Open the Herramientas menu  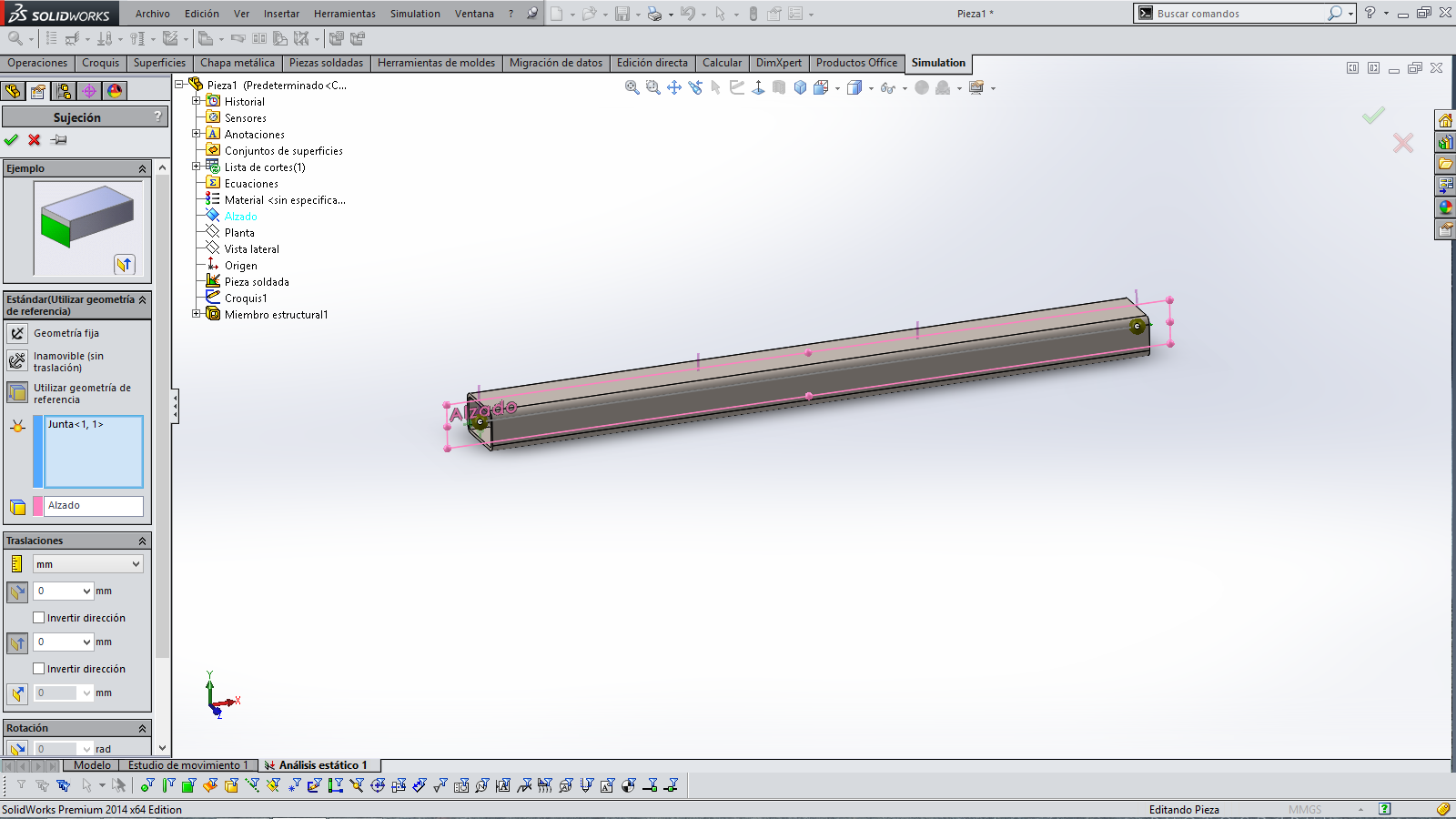pyautogui.click(x=345, y=14)
